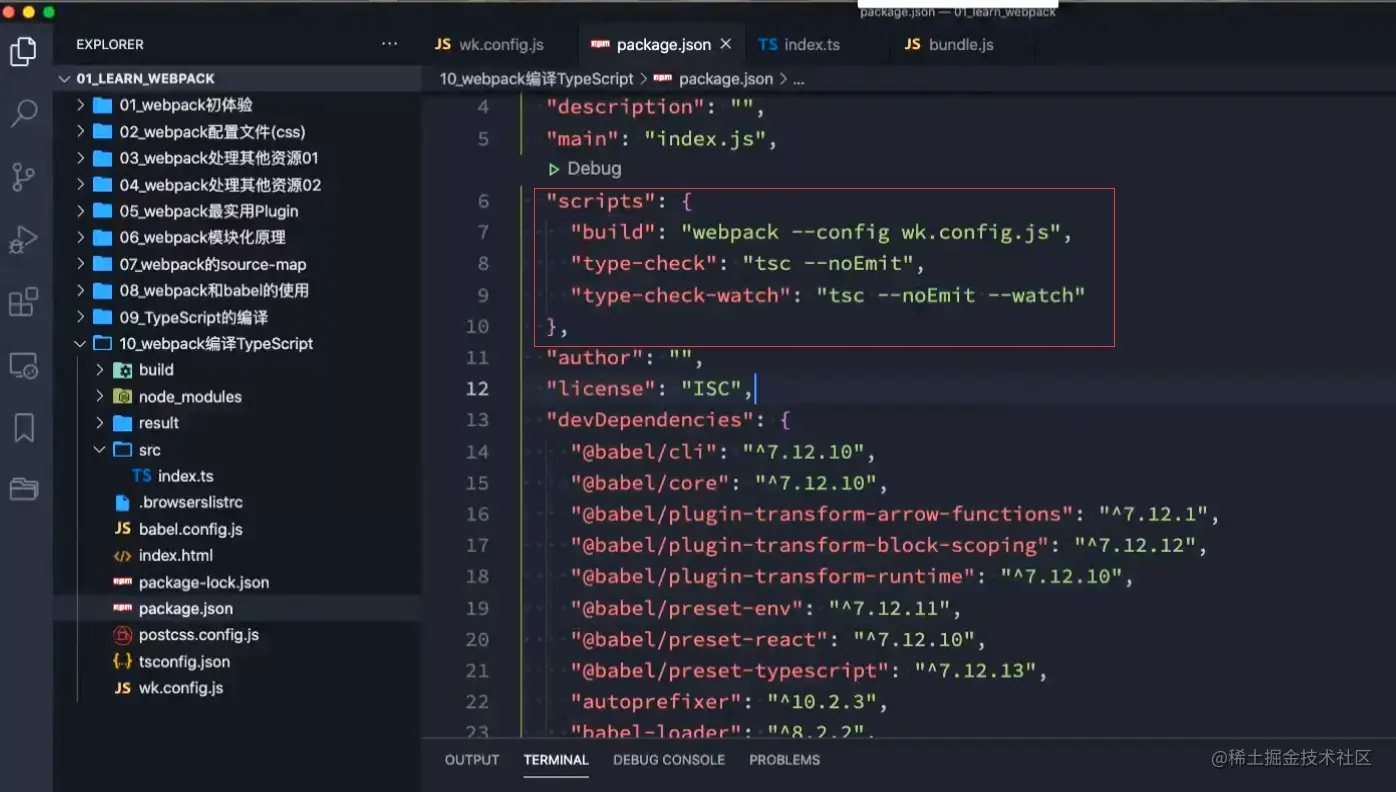Close the package.json editor tab
Screen dimensions: 1396x792
[x=726, y=44]
